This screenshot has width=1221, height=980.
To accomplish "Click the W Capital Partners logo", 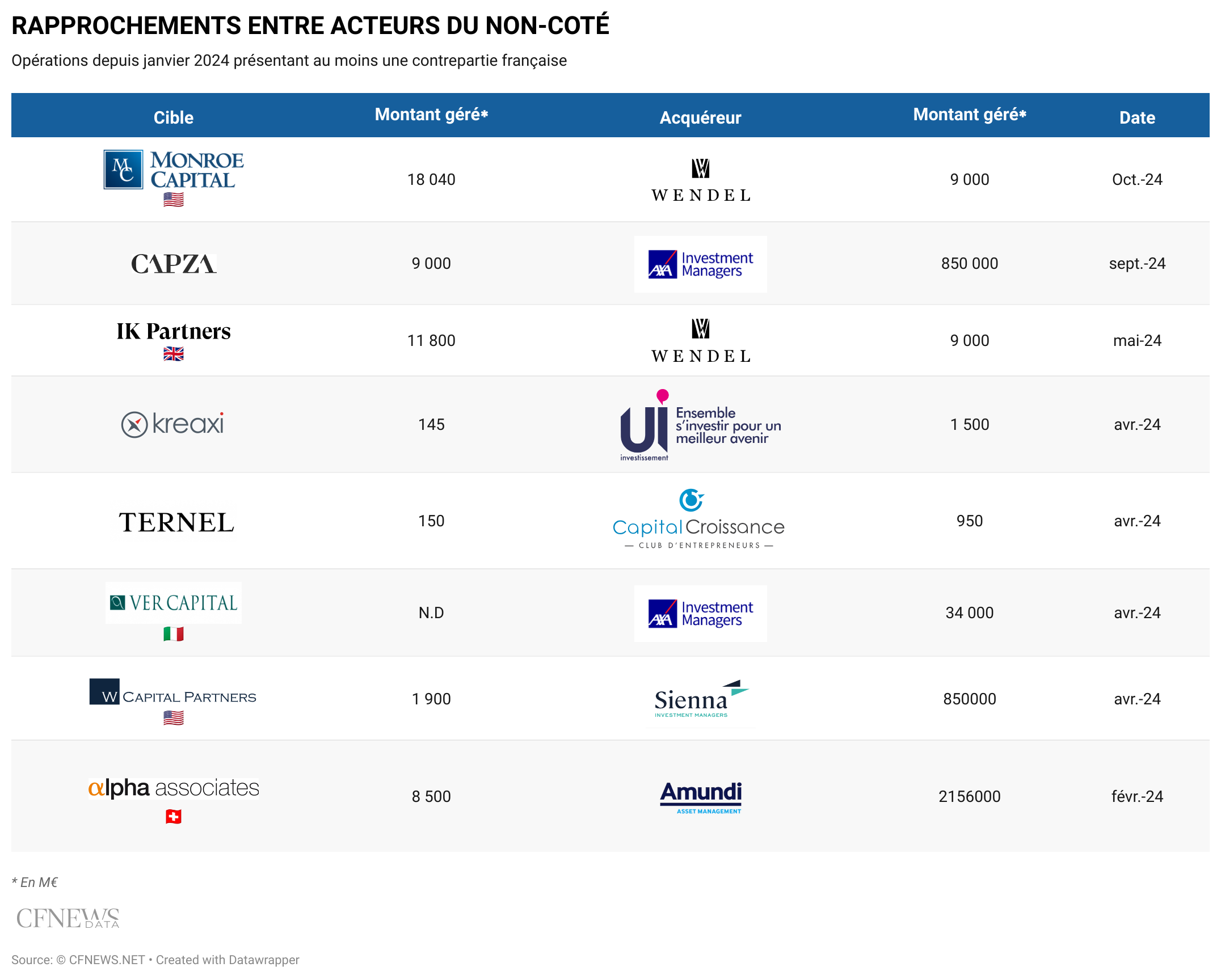I will pyautogui.click(x=173, y=692).
